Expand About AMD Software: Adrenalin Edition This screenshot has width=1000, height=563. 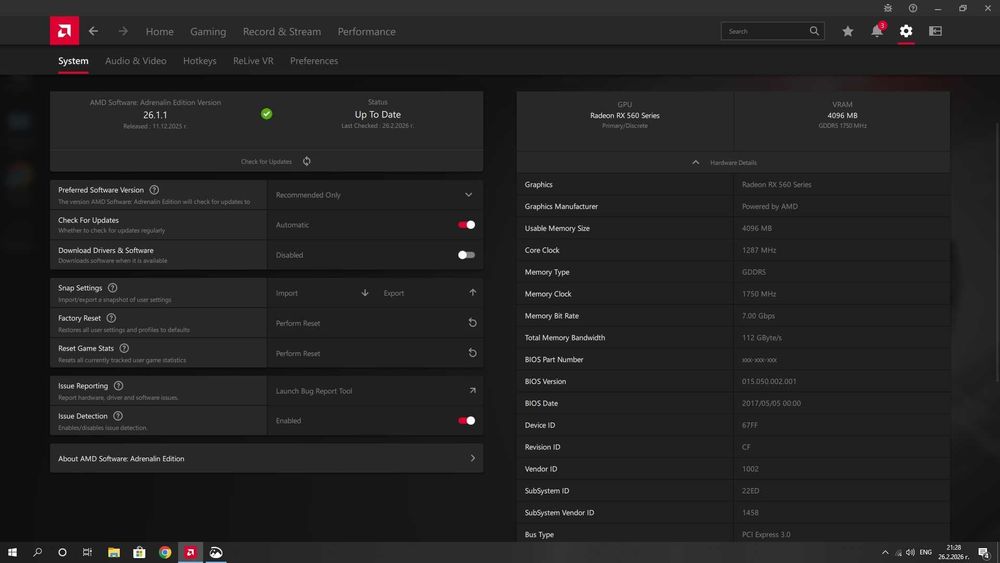click(x=472, y=458)
